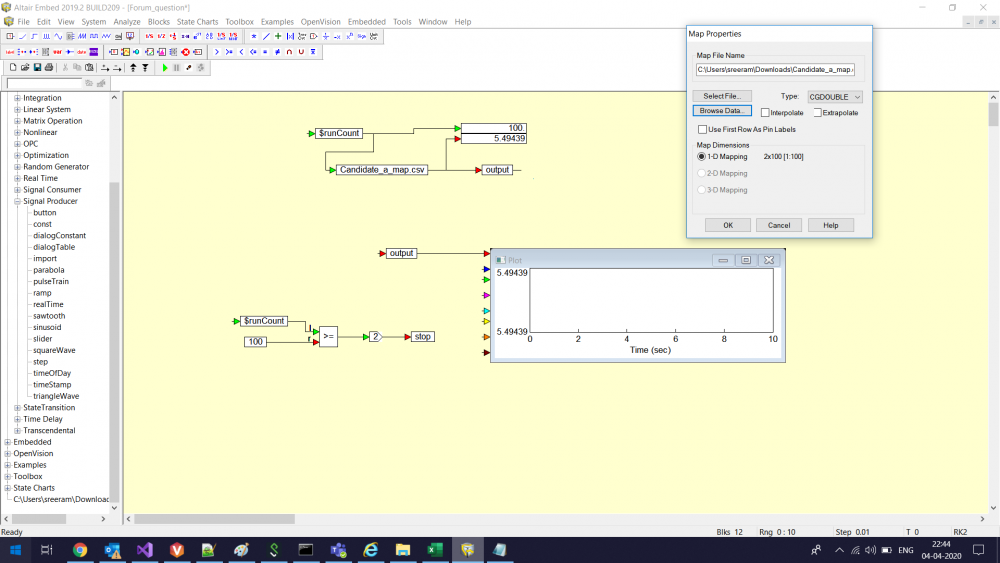Paste from clipboard toolbar icon
Viewport: 1000px width, 563px height.
coord(89,67)
